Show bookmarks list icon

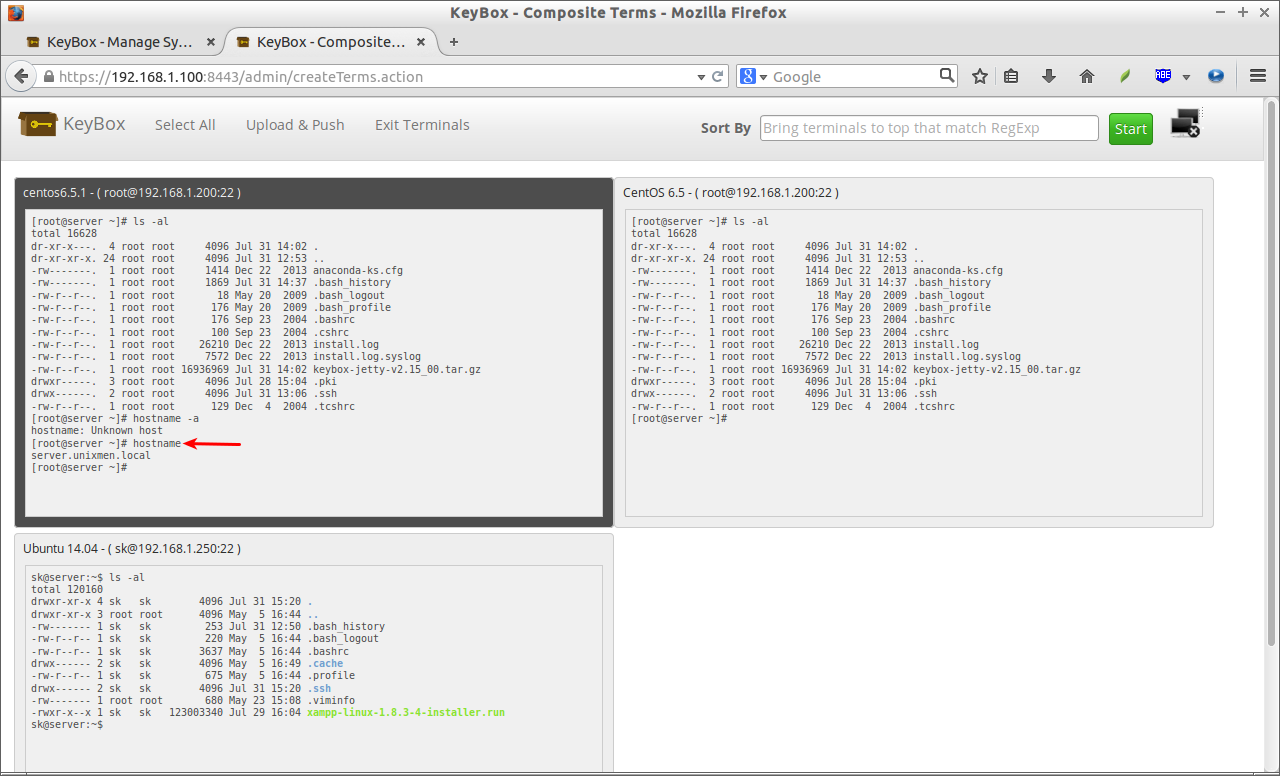[1011, 76]
